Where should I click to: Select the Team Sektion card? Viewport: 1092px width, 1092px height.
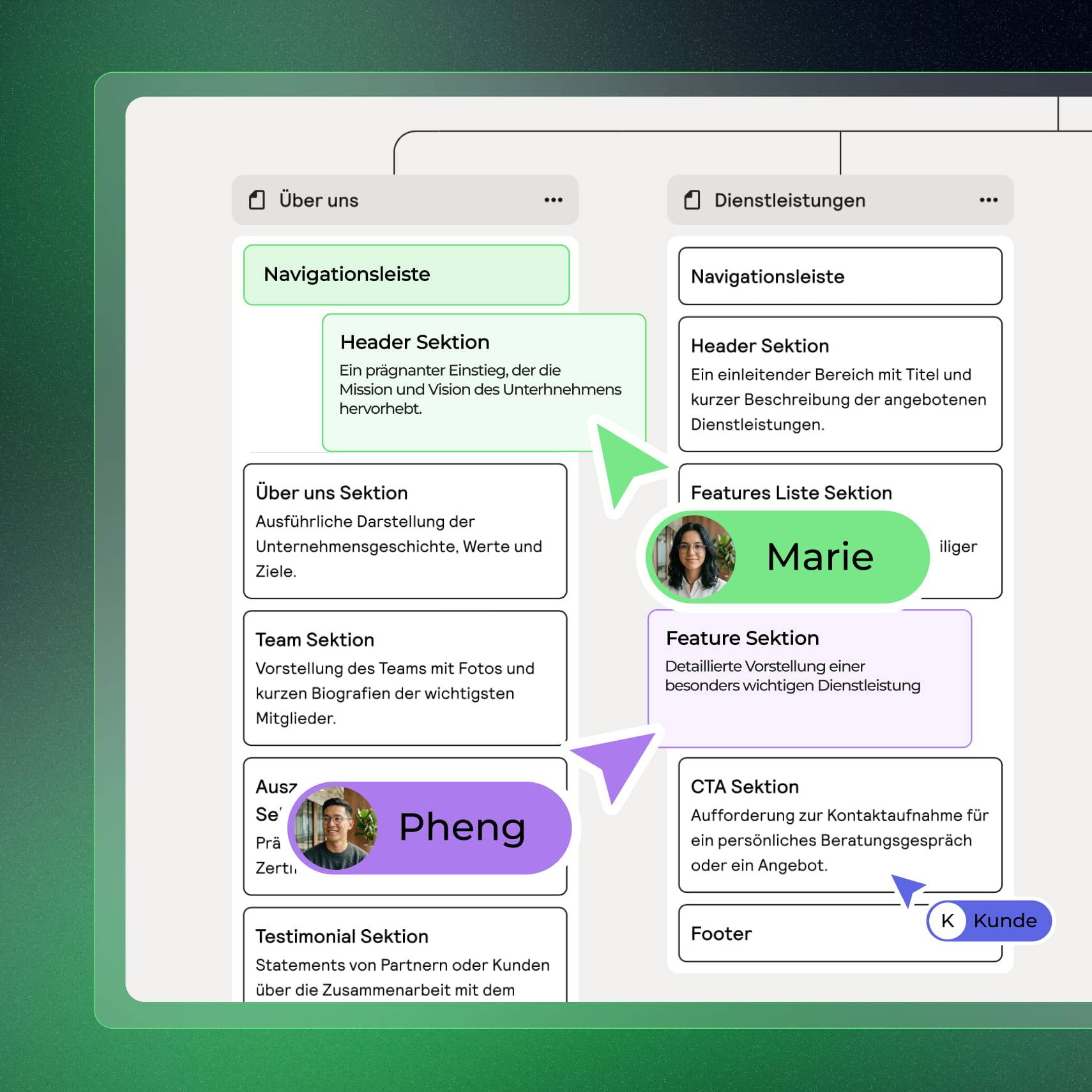(x=405, y=678)
